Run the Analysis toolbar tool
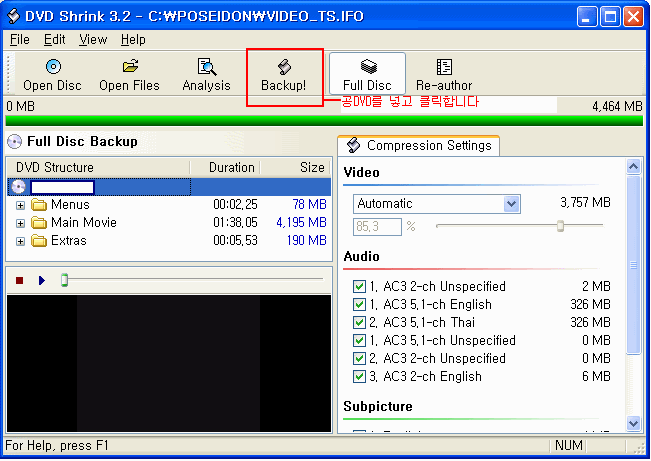This screenshot has height=461, width=651. click(206, 76)
